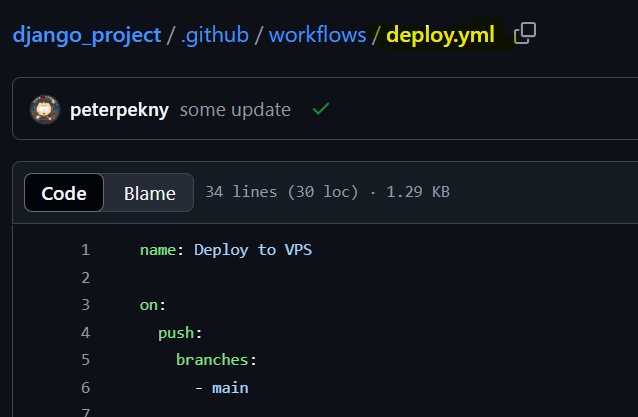Select line number 3 in gutter
638x417 pixels.
(x=85, y=304)
